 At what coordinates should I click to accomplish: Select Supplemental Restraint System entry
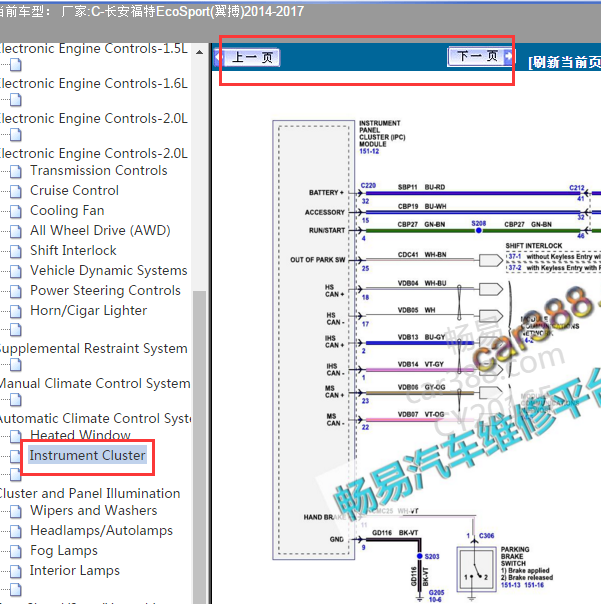[94, 348]
